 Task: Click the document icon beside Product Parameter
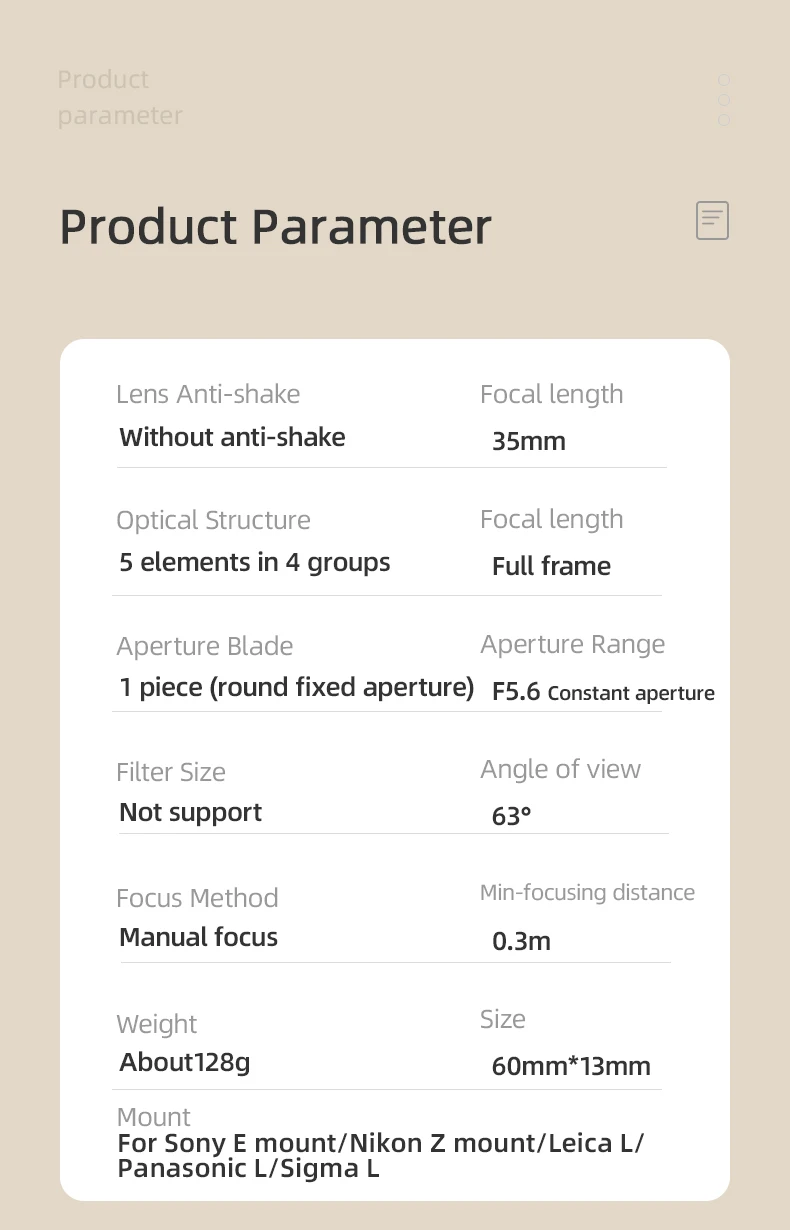[x=712, y=220]
